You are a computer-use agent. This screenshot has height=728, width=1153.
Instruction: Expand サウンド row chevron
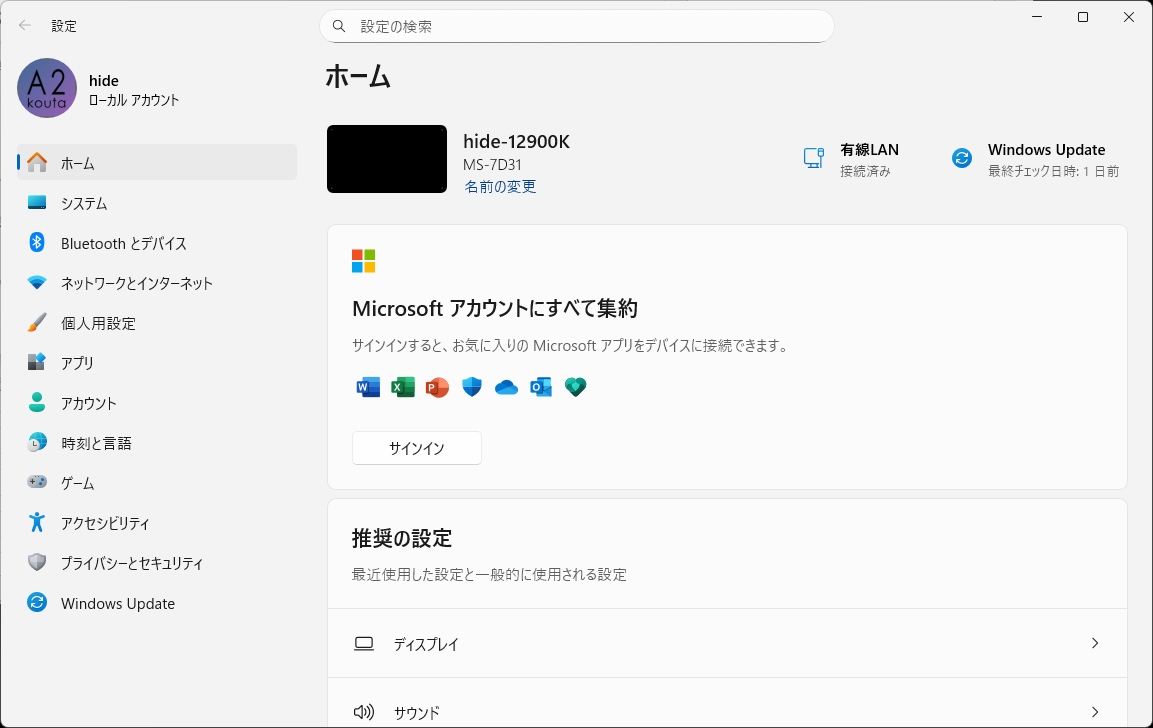tap(1095, 712)
